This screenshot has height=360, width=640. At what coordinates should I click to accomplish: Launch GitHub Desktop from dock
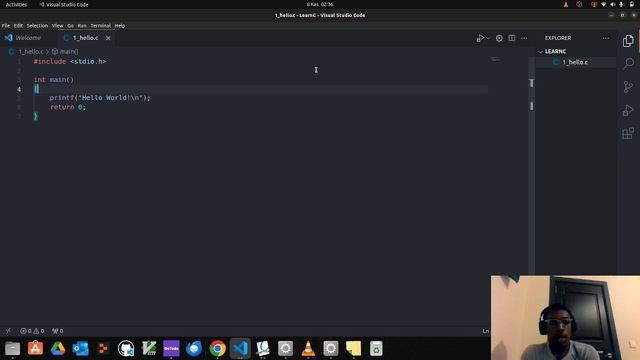(126, 349)
